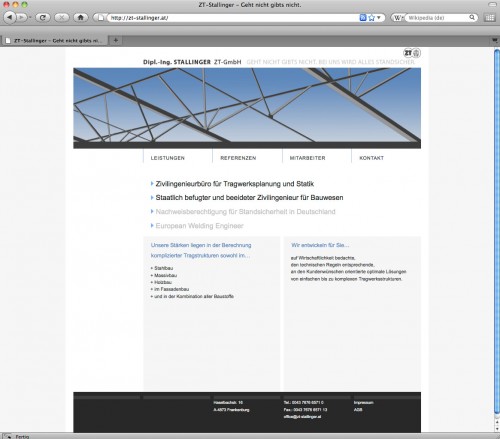
Task: Open the Impressum footer link
Action: click(363, 403)
